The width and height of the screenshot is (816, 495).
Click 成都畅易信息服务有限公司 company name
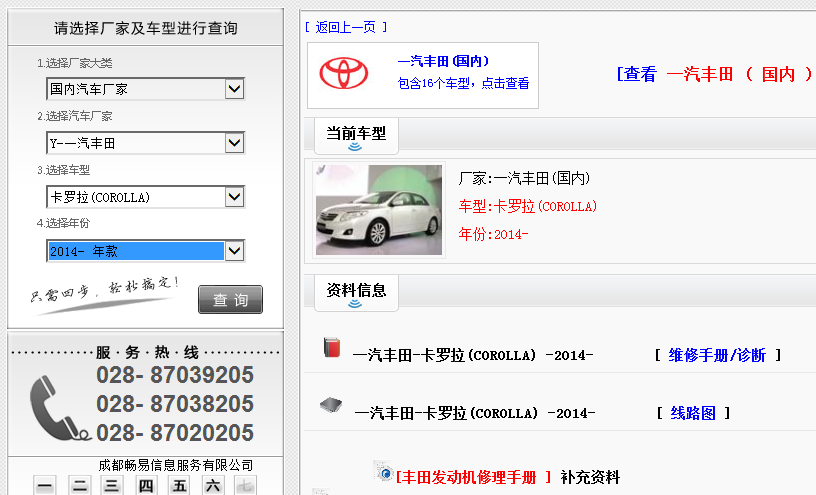point(176,465)
